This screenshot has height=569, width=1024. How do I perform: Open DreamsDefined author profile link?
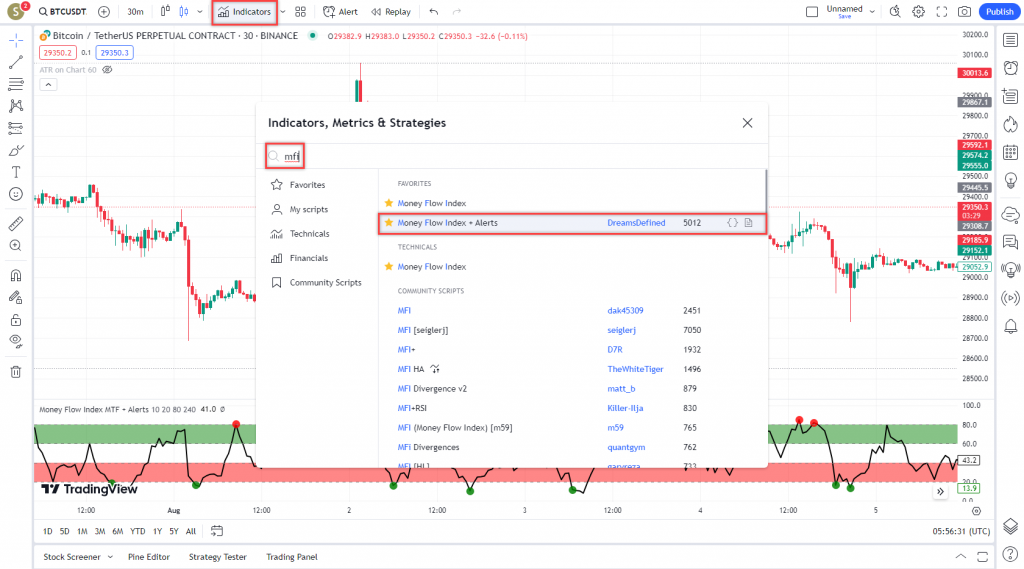pos(636,223)
